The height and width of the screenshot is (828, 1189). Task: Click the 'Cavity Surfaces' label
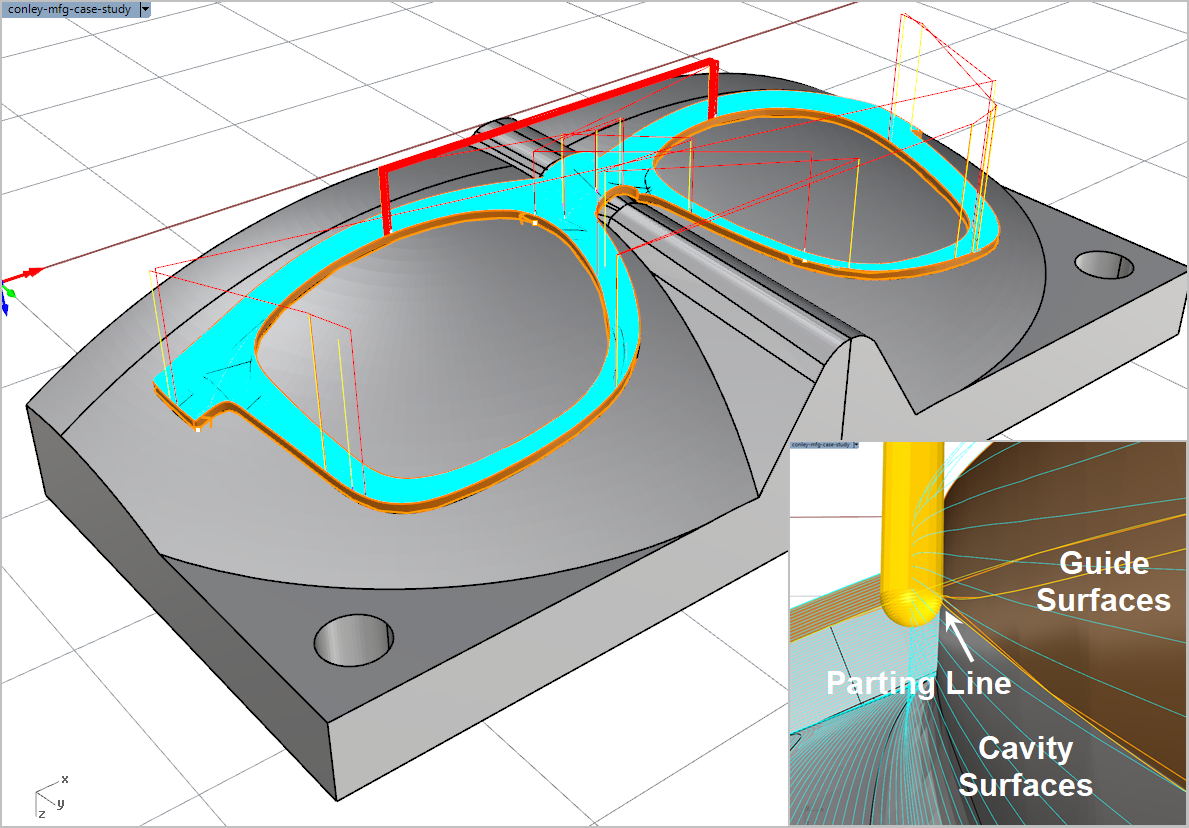pyautogui.click(x=1025, y=766)
